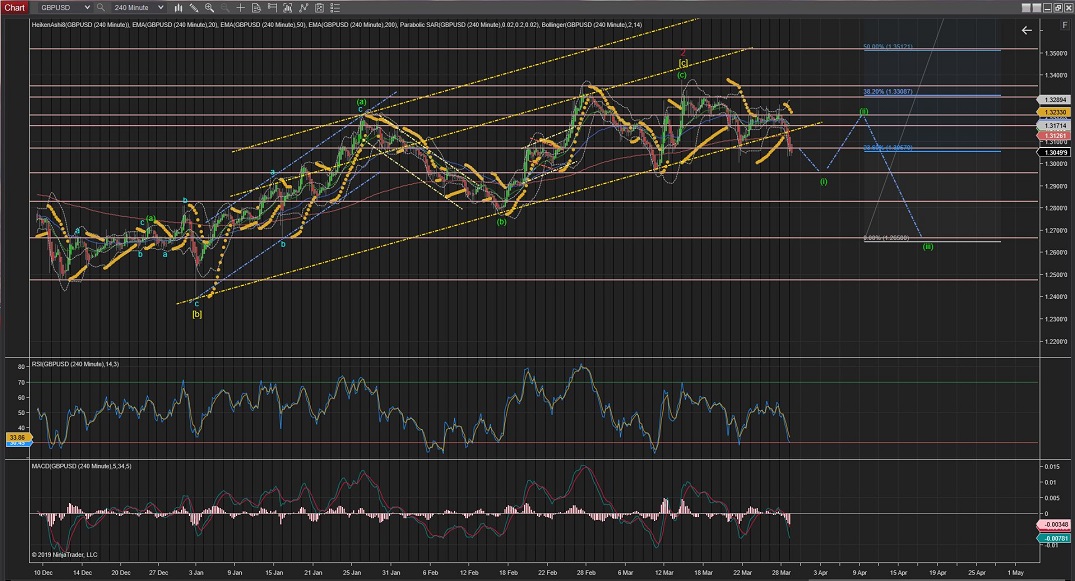The image size is (1075, 581).
Task: Toggle the Chart Trader icon
Action: tap(272, 8)
